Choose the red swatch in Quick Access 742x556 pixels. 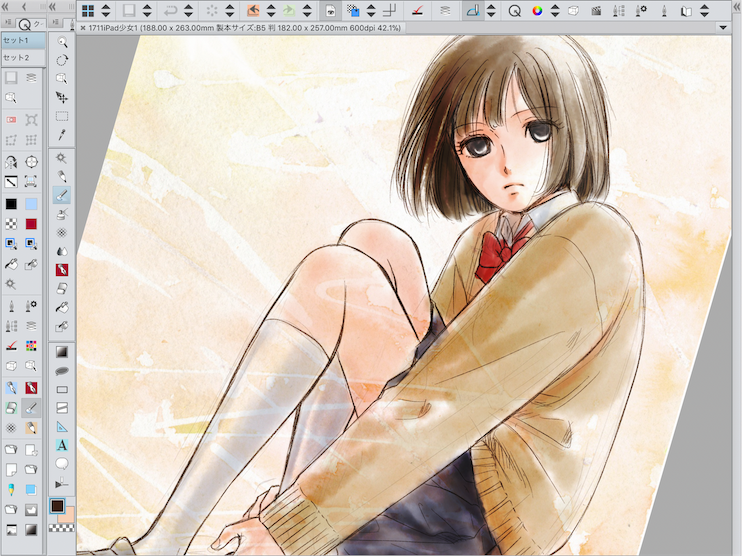[31, 224]
